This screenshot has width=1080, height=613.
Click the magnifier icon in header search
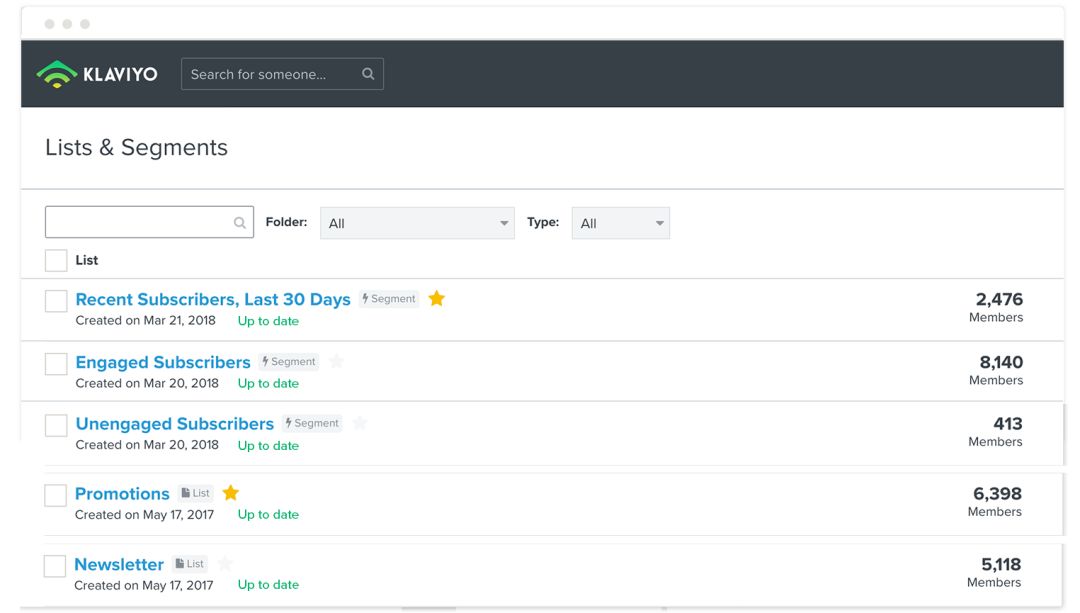click(x=368, y=74)
